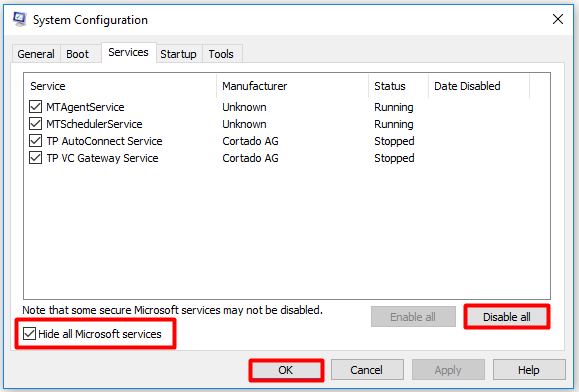
Task: Click Cortado AG for TP AutoConnect Service
Action: (x=250, y=141)
